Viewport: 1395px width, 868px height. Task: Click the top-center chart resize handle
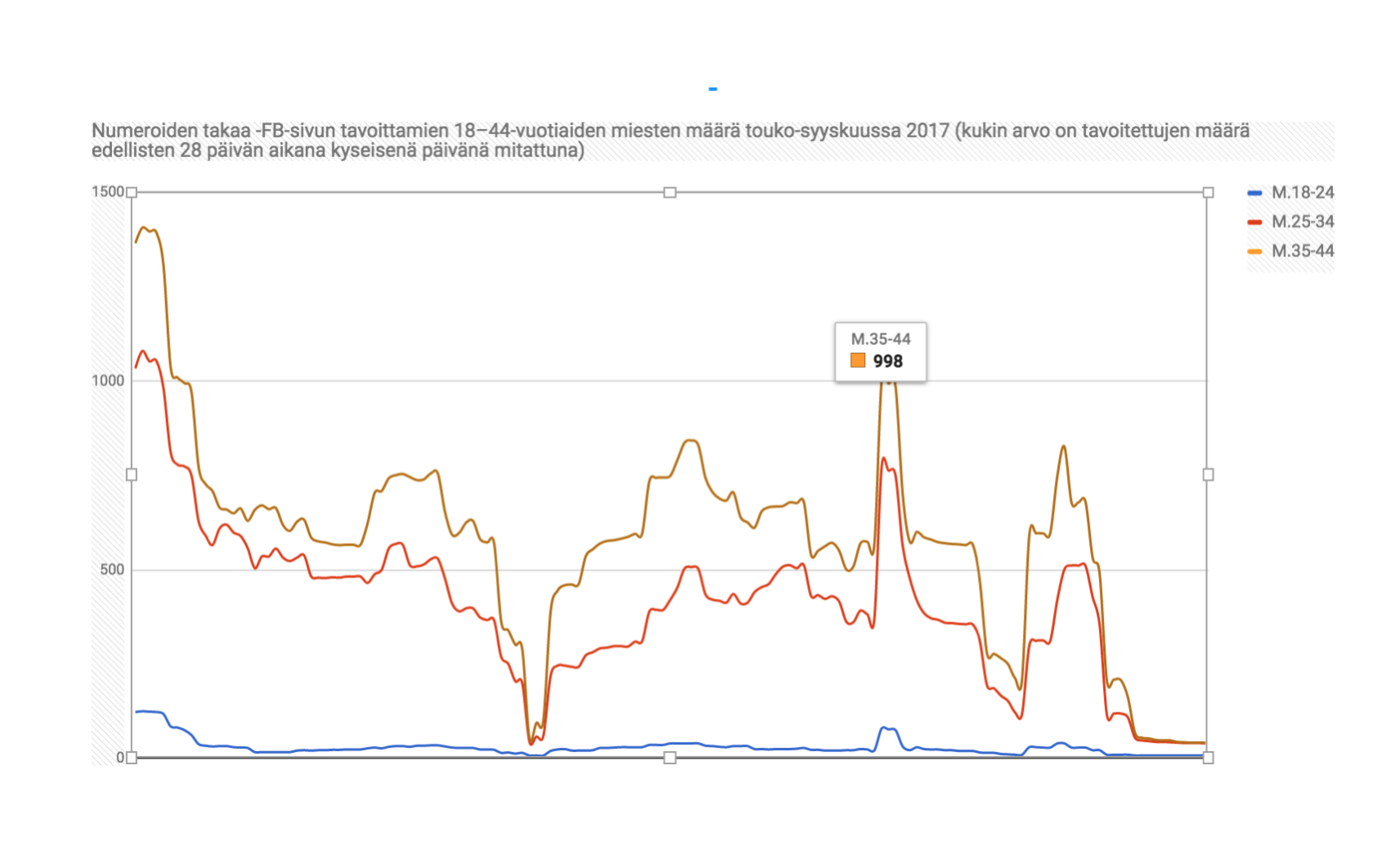[670, 193]
